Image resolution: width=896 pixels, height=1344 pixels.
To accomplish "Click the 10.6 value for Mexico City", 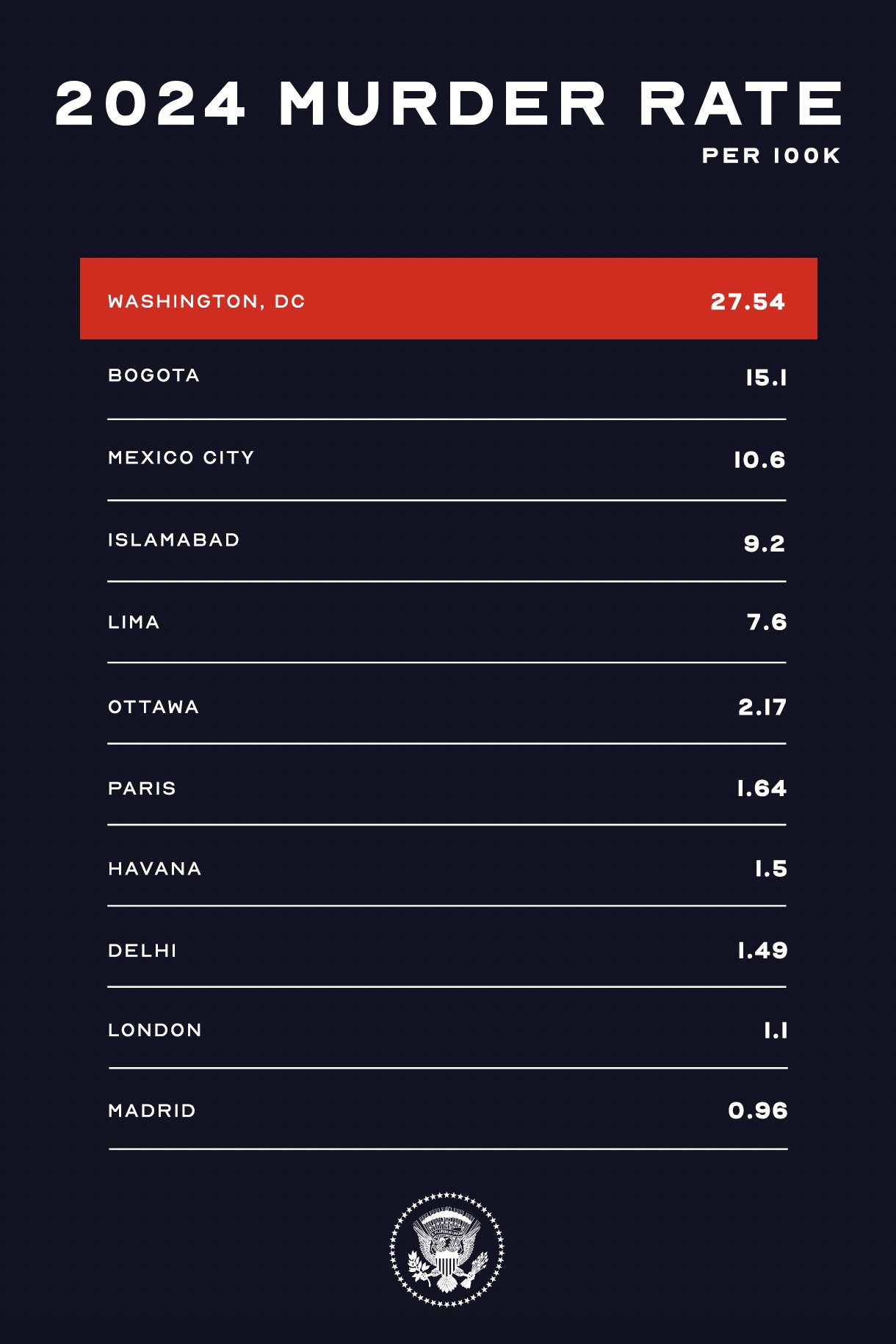I will 759,460.
